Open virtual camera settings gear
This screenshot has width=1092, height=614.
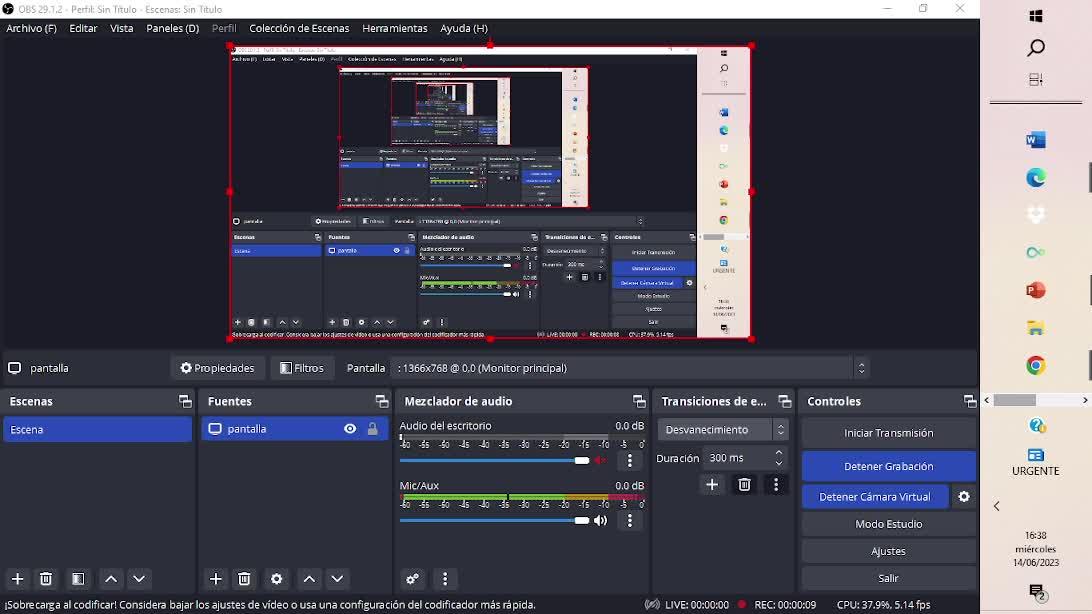(964, 497)
